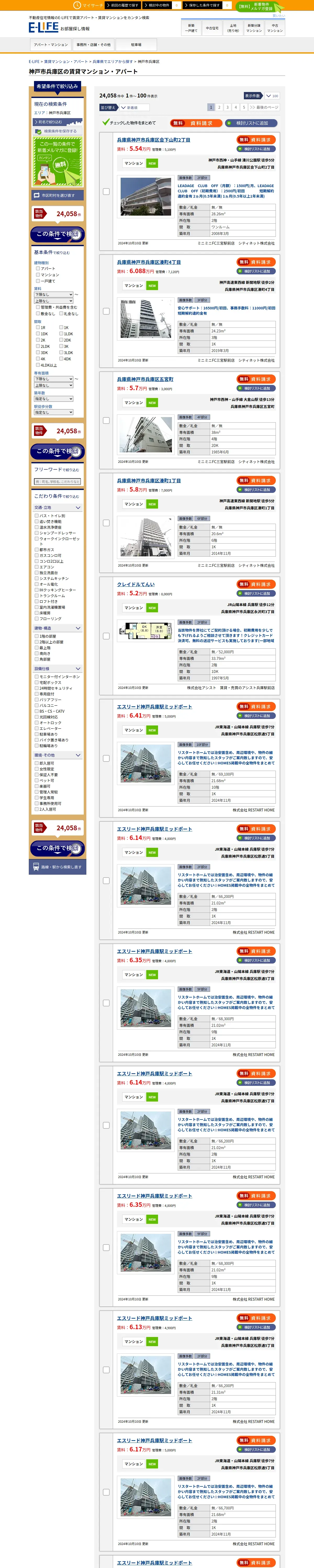
Task: Check the ペット可 option
Action: 37,780
